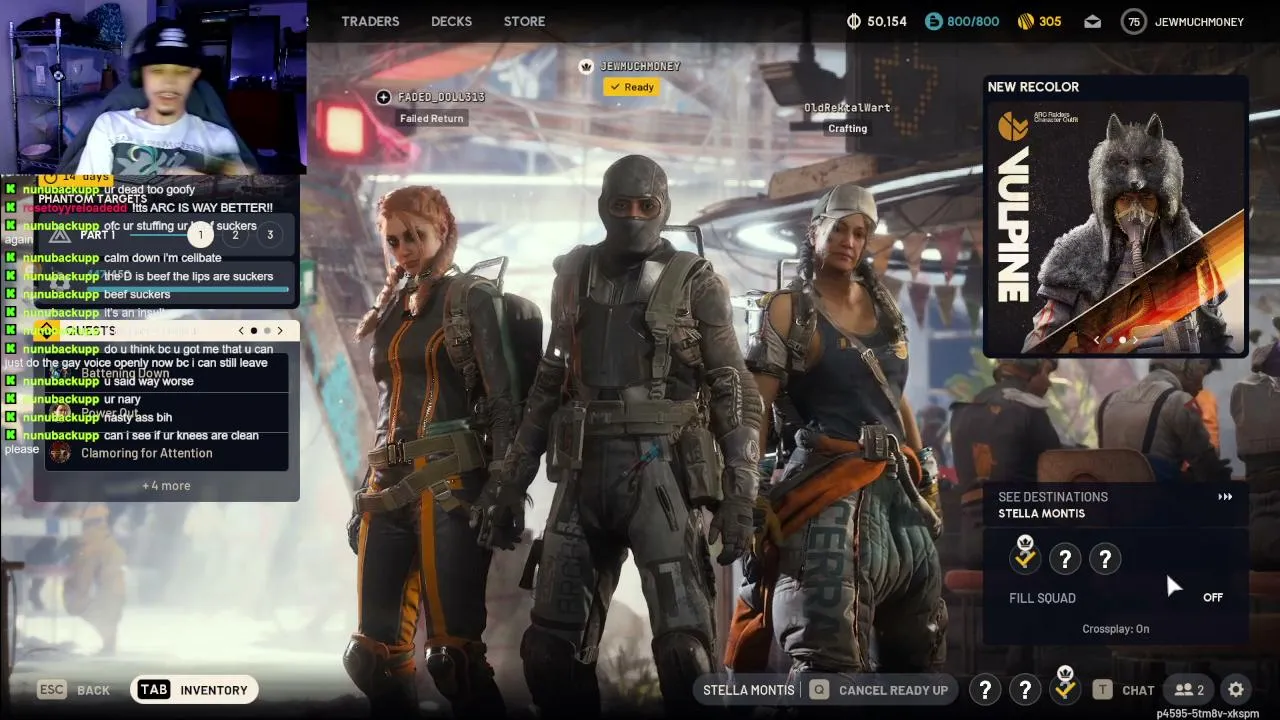Toggle Fill Squad off switch

(x=1213, y=598)
